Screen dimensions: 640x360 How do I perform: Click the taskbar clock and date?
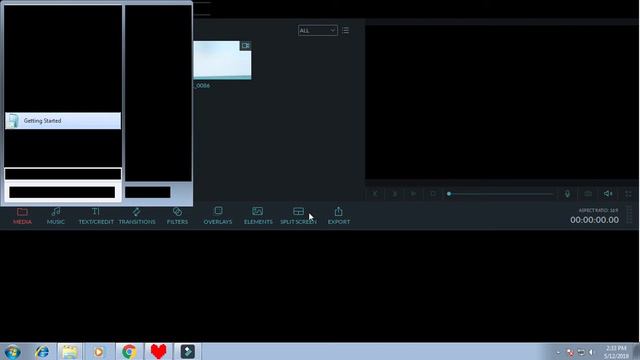point(616,352)
